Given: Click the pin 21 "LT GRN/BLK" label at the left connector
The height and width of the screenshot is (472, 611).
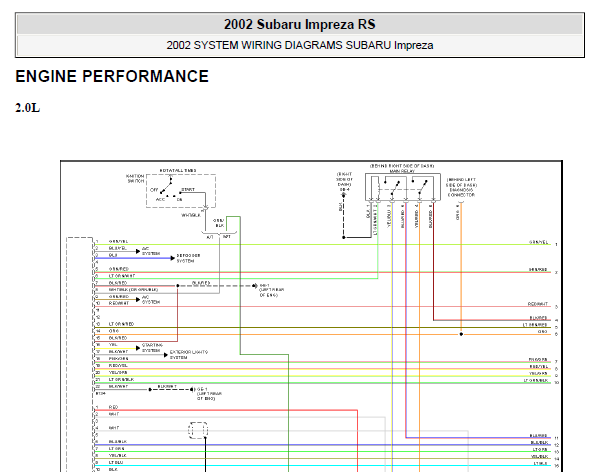Looking at the screenshot, I should pos(121,379).
